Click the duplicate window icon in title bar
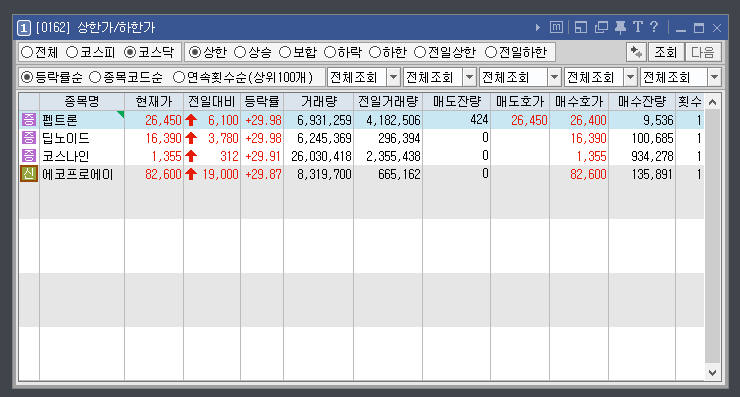The image size is (740, 397). [x=601, y=27]
